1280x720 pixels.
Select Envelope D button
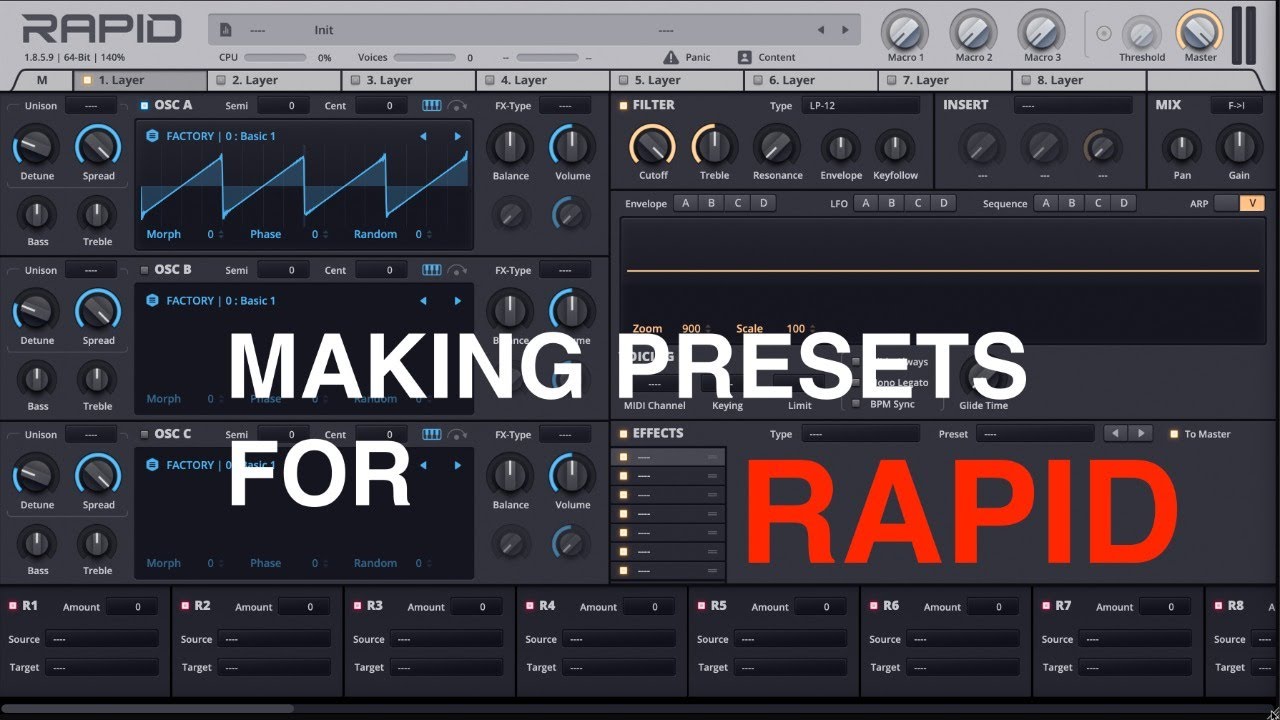tap(763, 203)
